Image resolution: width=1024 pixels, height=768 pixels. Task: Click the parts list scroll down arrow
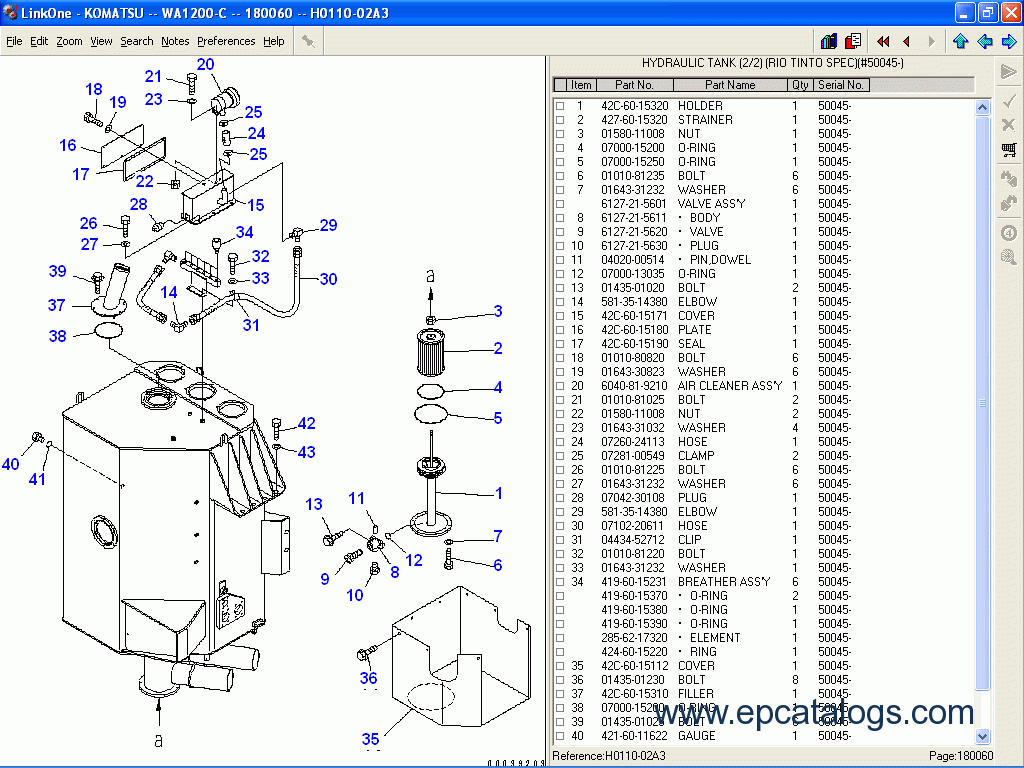click(982, 736)
